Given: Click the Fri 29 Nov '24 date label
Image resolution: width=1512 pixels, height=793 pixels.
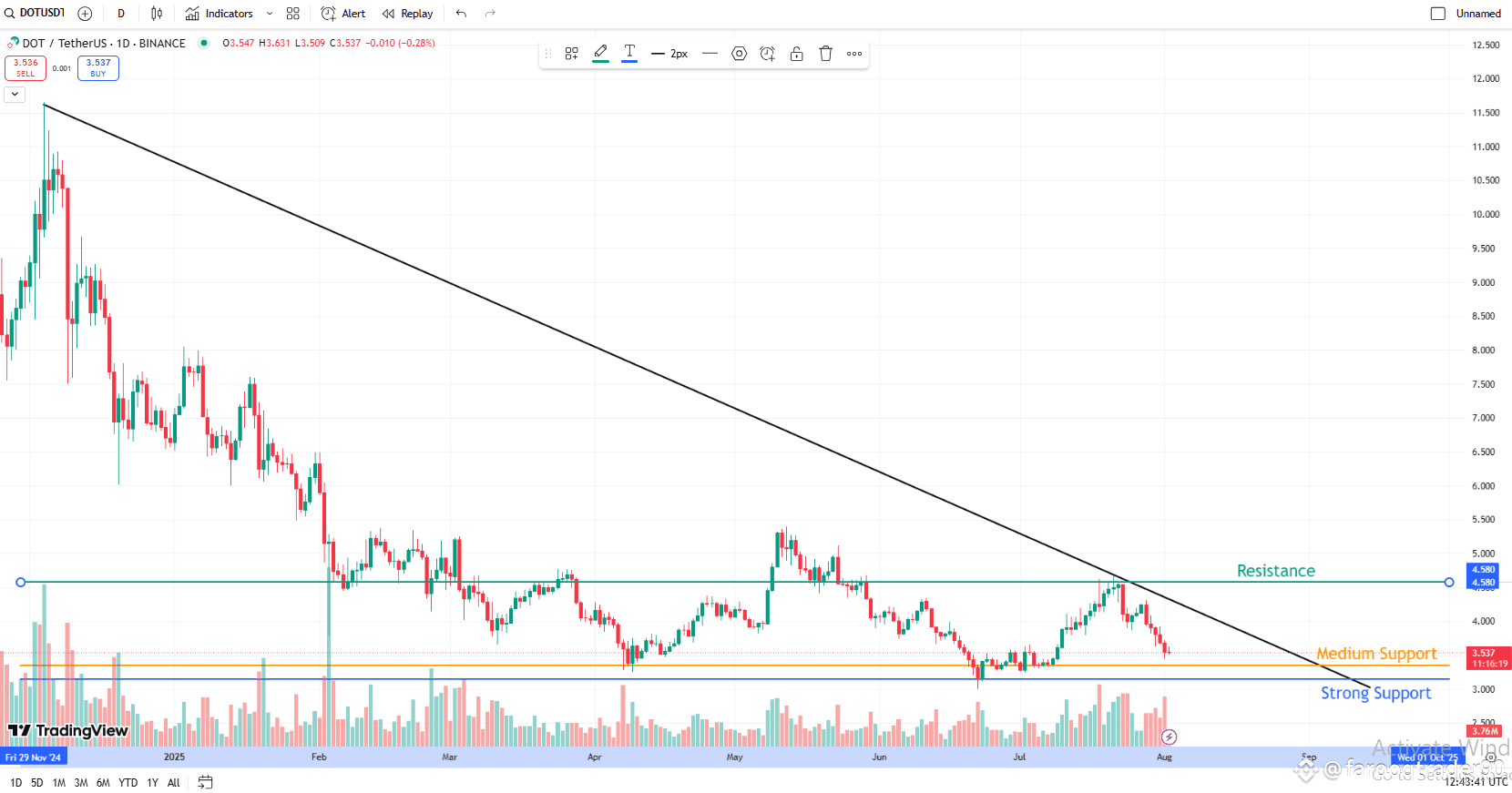Looking at the screenshot, I should 34,757.
